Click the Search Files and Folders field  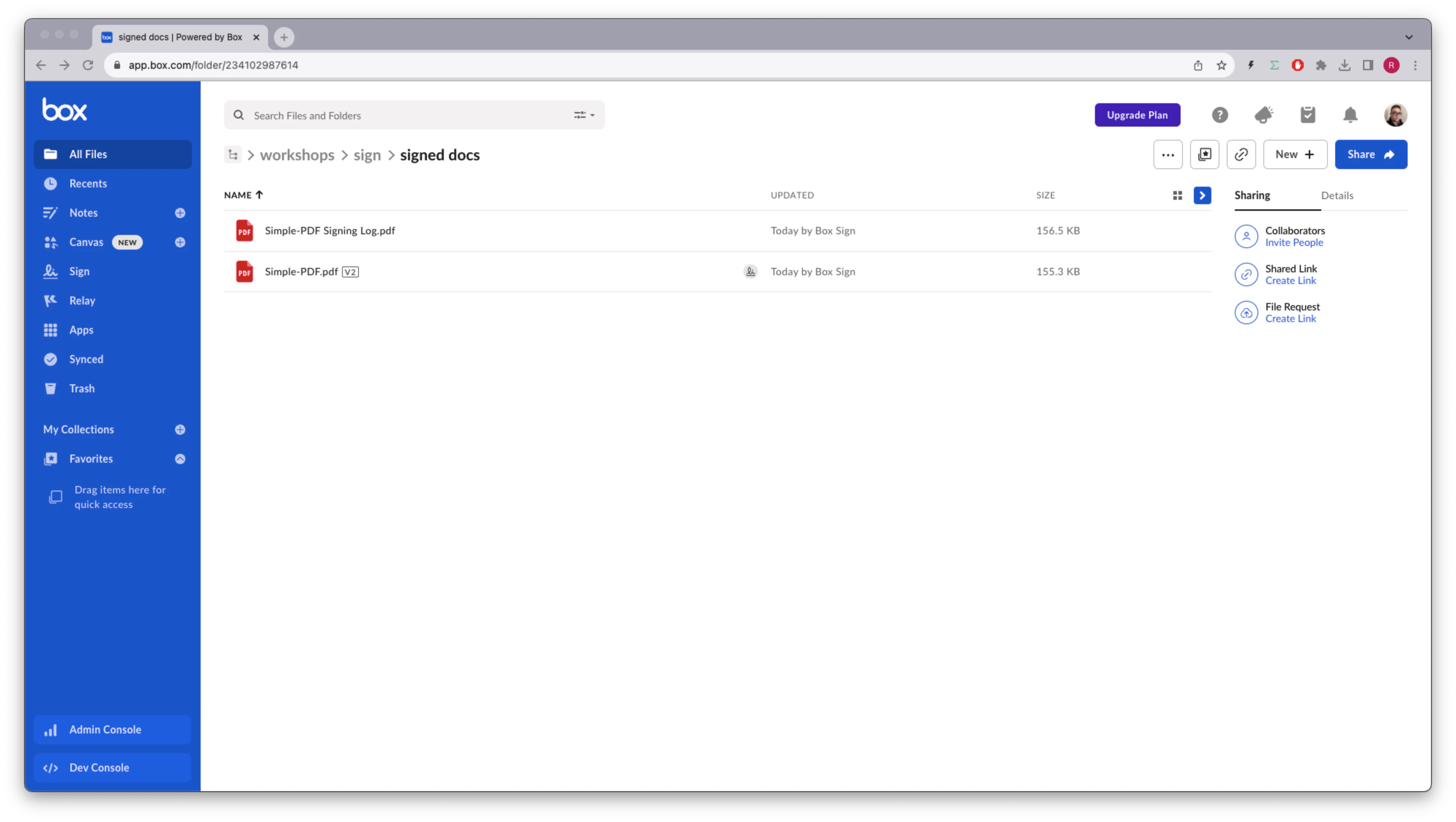click(x=395, y=115)
